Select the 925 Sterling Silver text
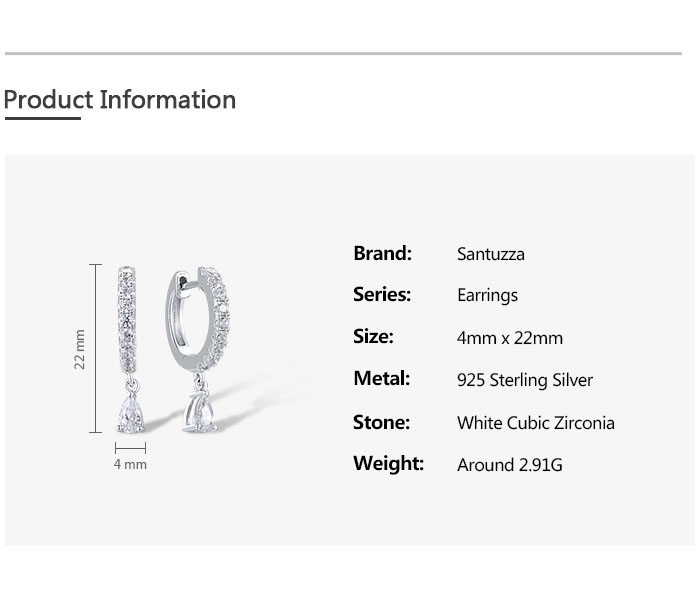 click(x=525, y=380)
